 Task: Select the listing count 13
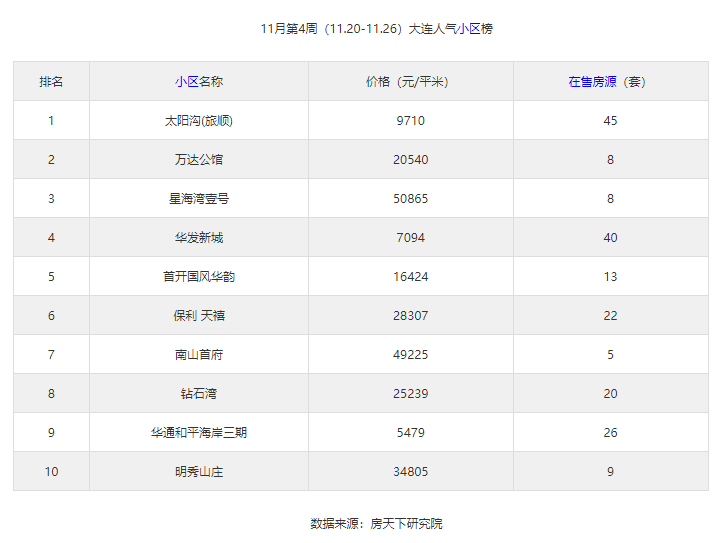pos(610,277)
